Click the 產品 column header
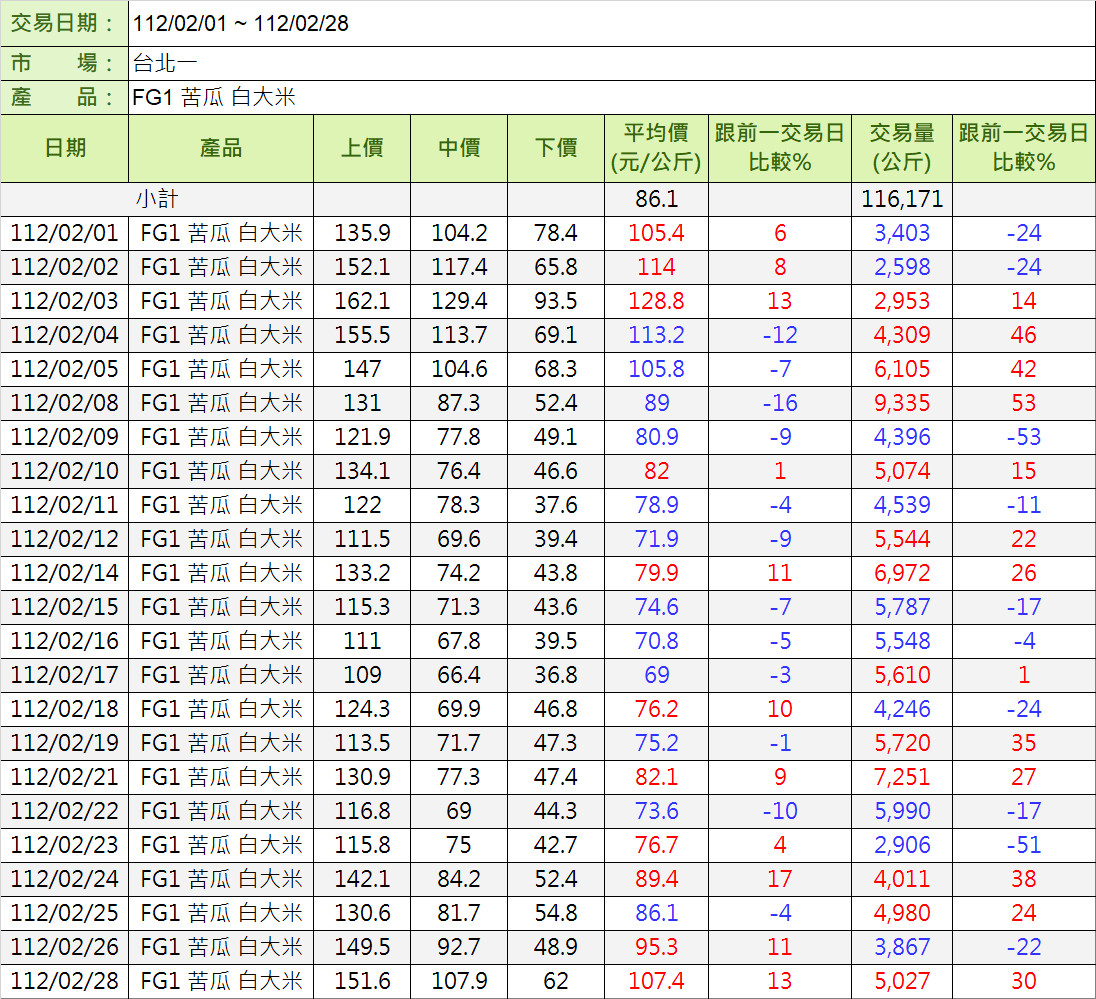 [x=221, y=148]
